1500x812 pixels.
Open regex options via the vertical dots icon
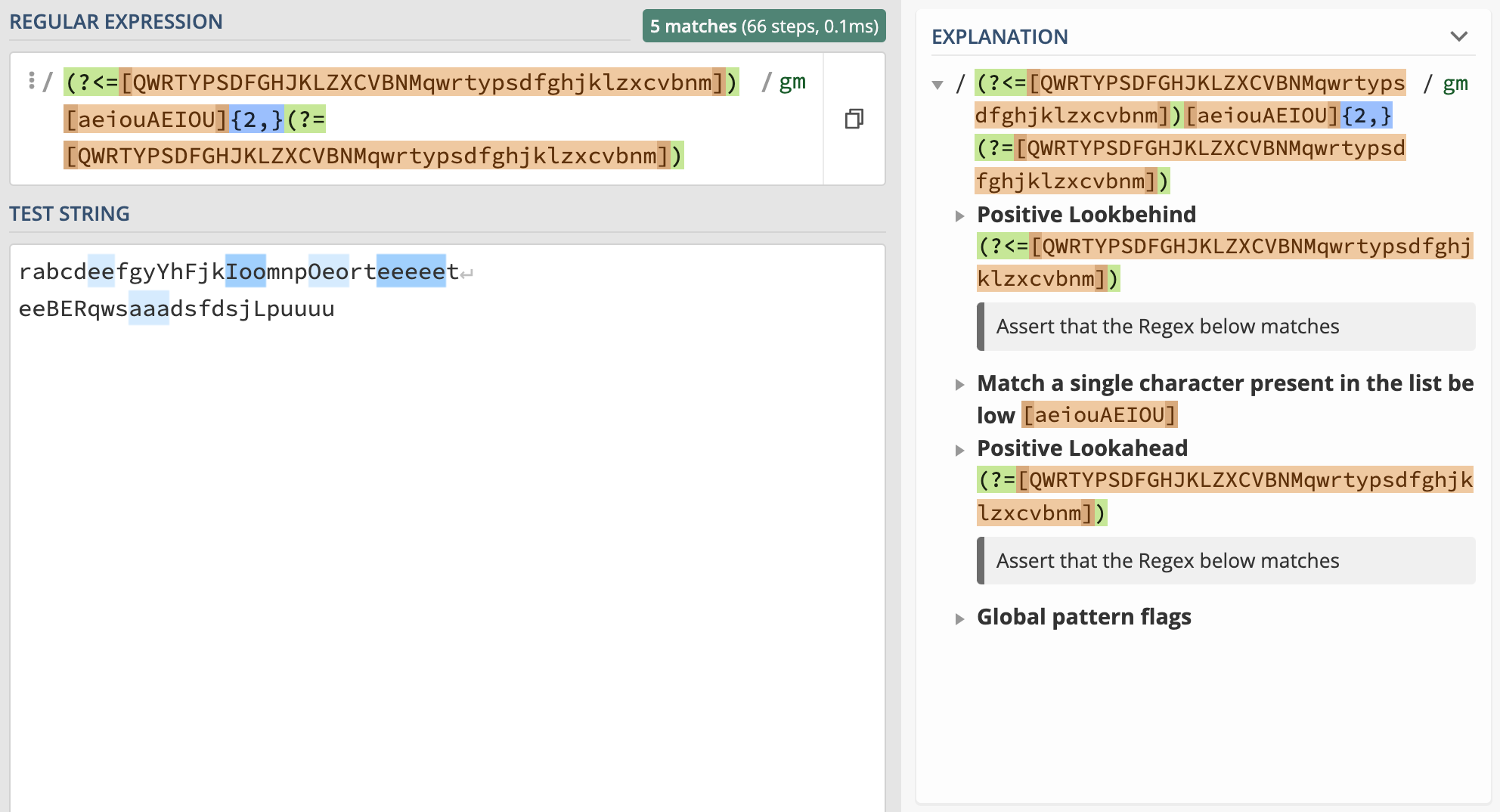30,81
